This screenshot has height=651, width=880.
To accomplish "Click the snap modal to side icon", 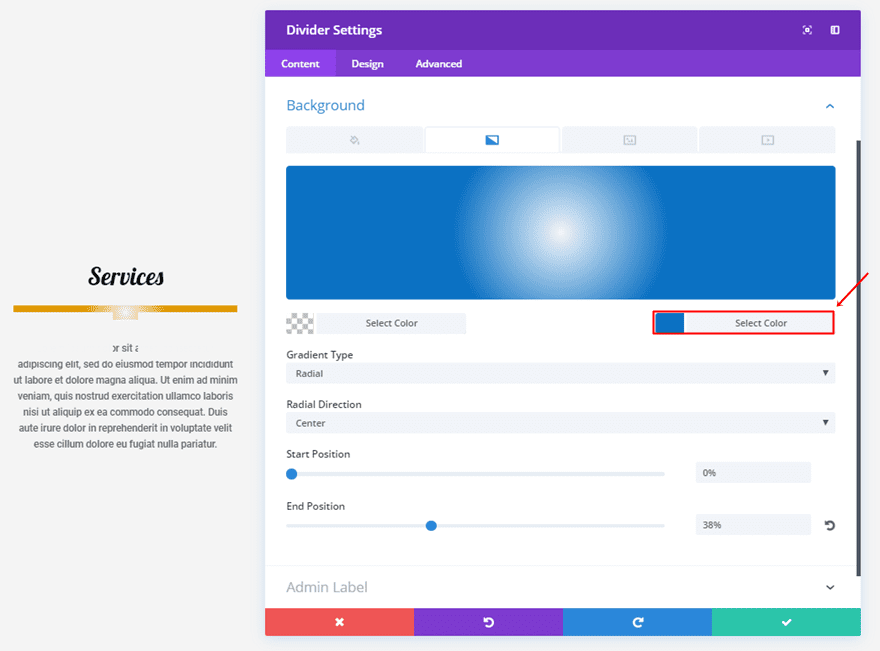I will 835,30.
